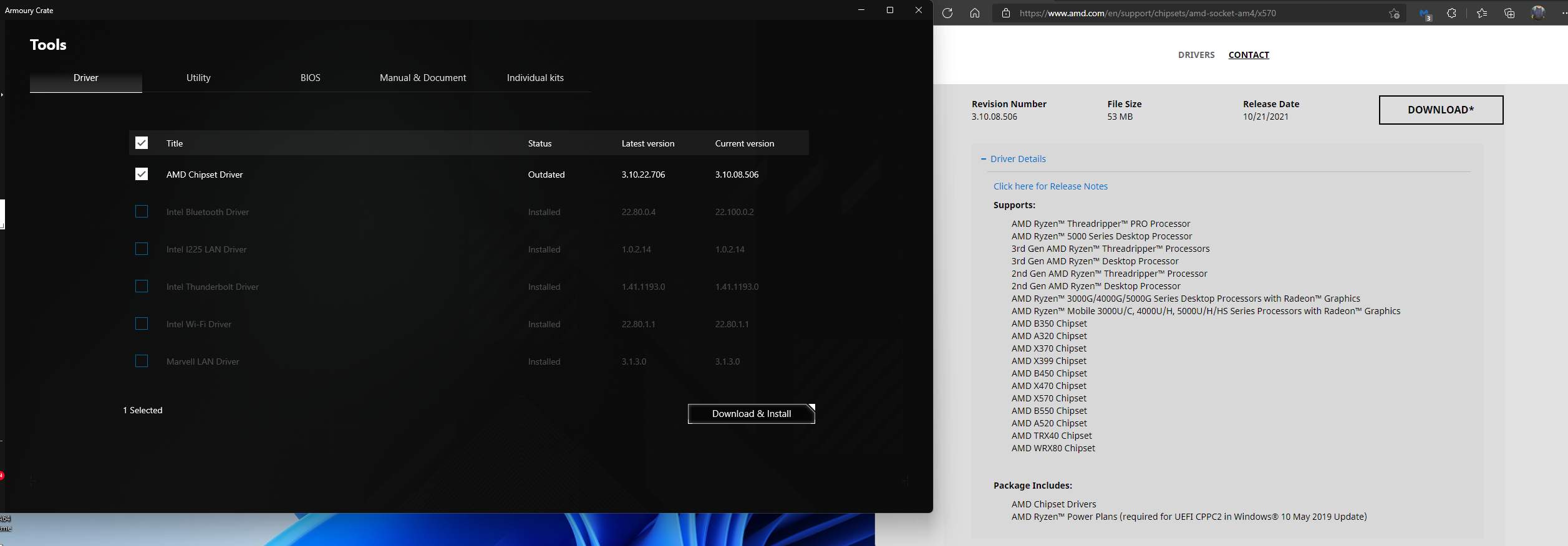Click the browser address bar URL
1568x546 pixels.
[x=1148, y=13]
